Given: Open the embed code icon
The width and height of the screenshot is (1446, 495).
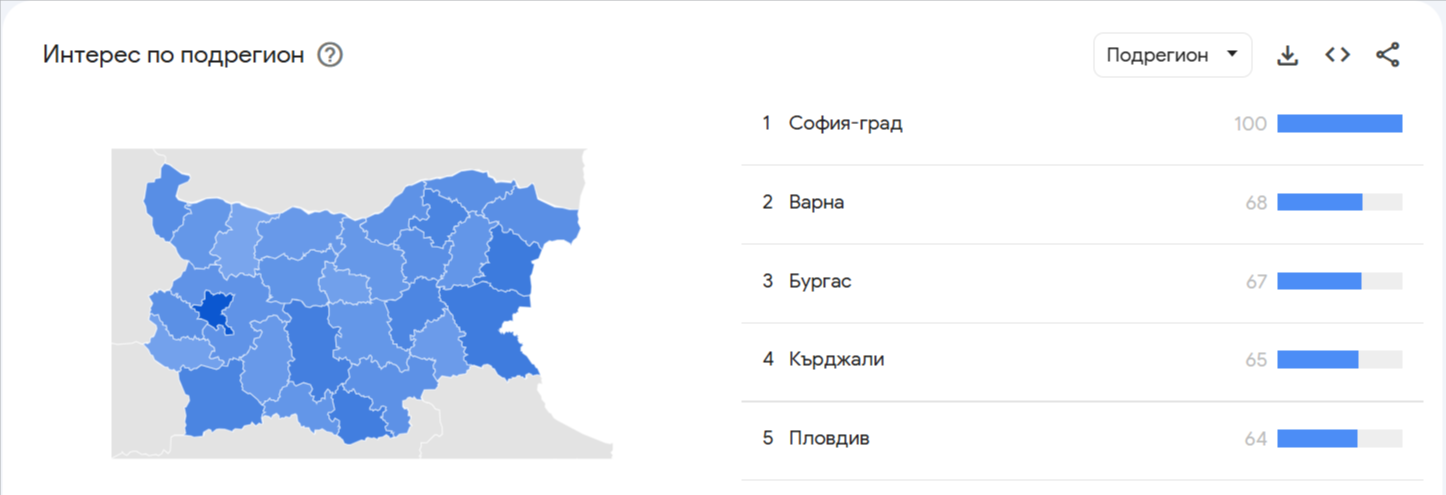Looking at the screenshot, I should tap(1337, 55).
